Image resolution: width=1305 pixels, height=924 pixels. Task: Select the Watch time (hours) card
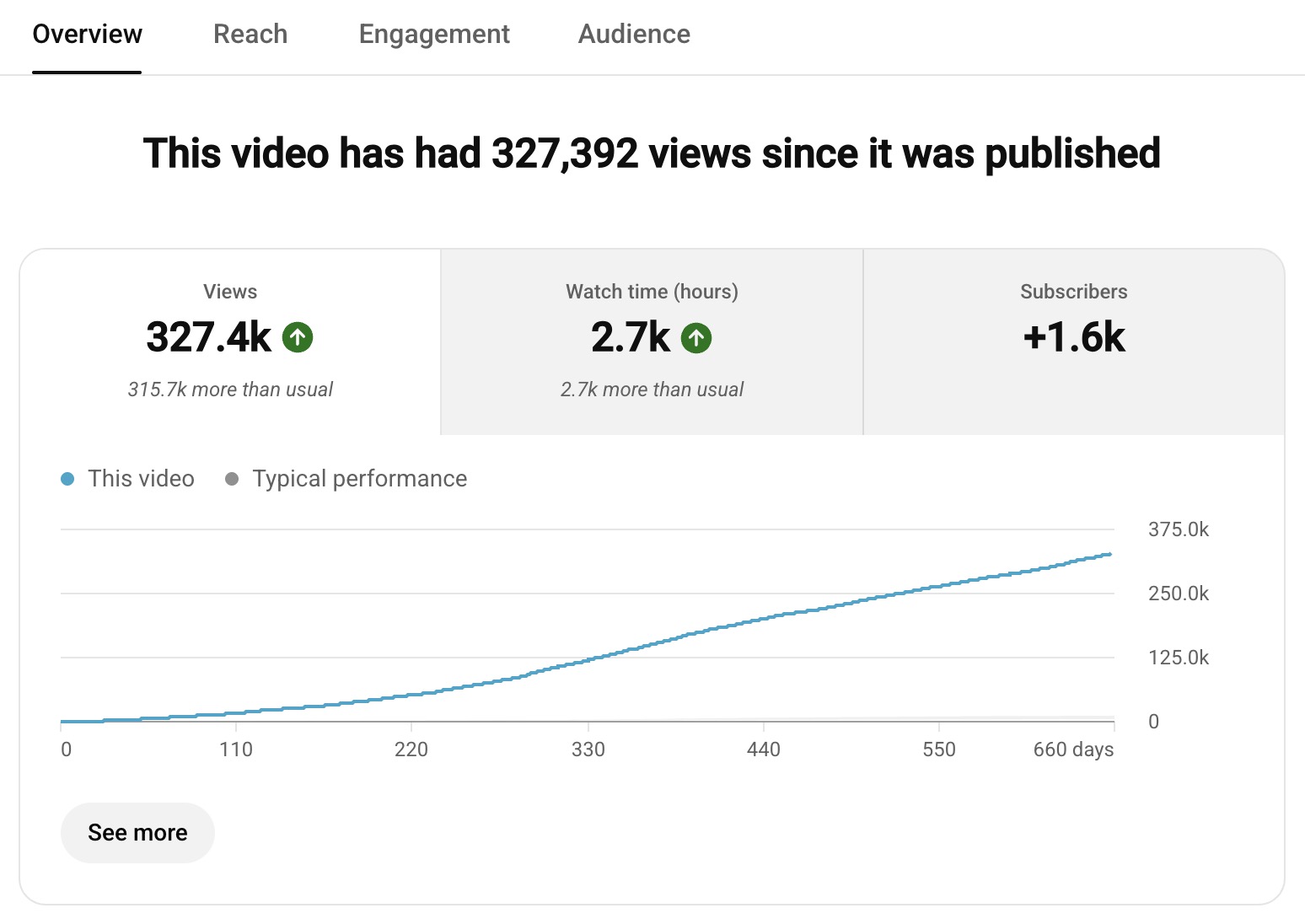click(652, 342)
